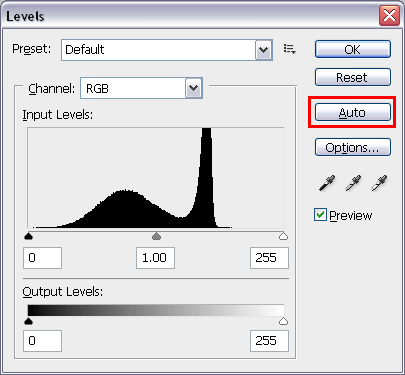
Task: Focus the gamma field showing 1.00
Action: [x=155, y=258]
